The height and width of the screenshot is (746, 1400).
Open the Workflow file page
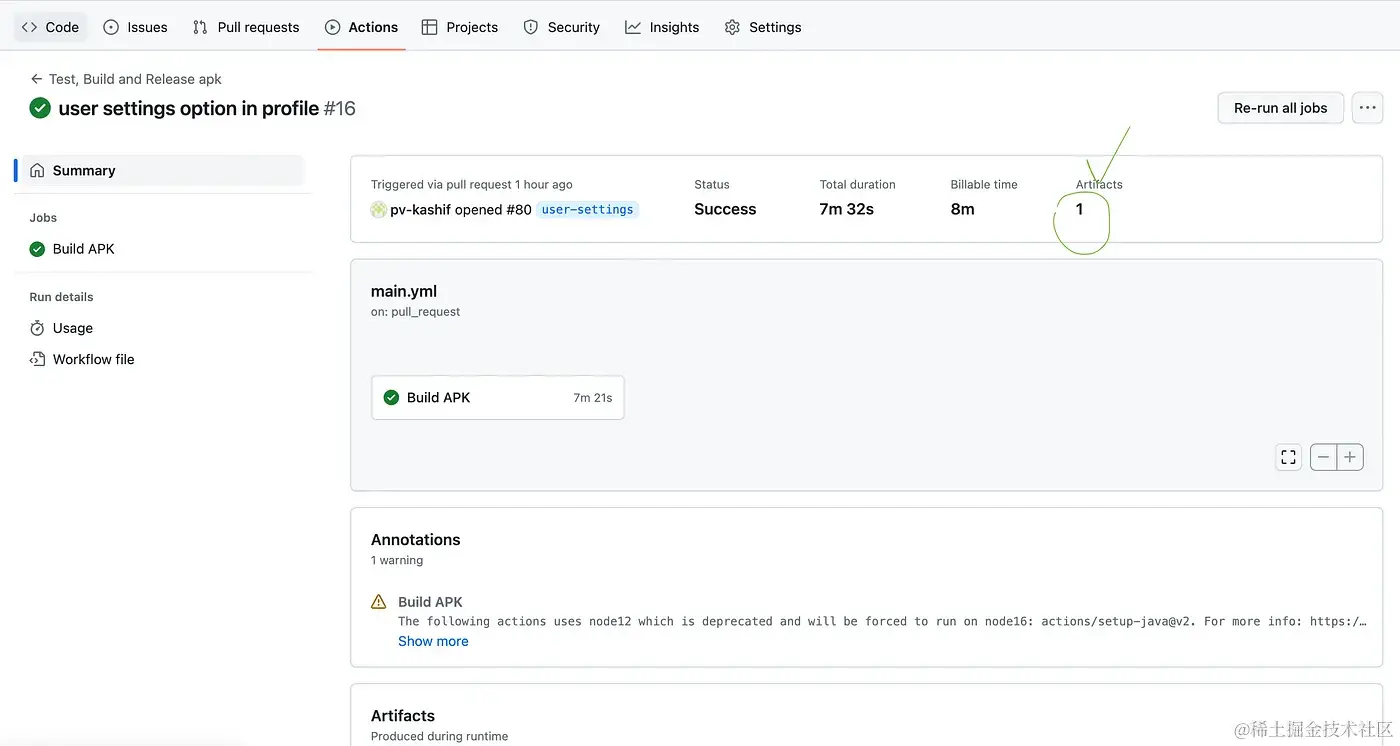tap(93, 359)
